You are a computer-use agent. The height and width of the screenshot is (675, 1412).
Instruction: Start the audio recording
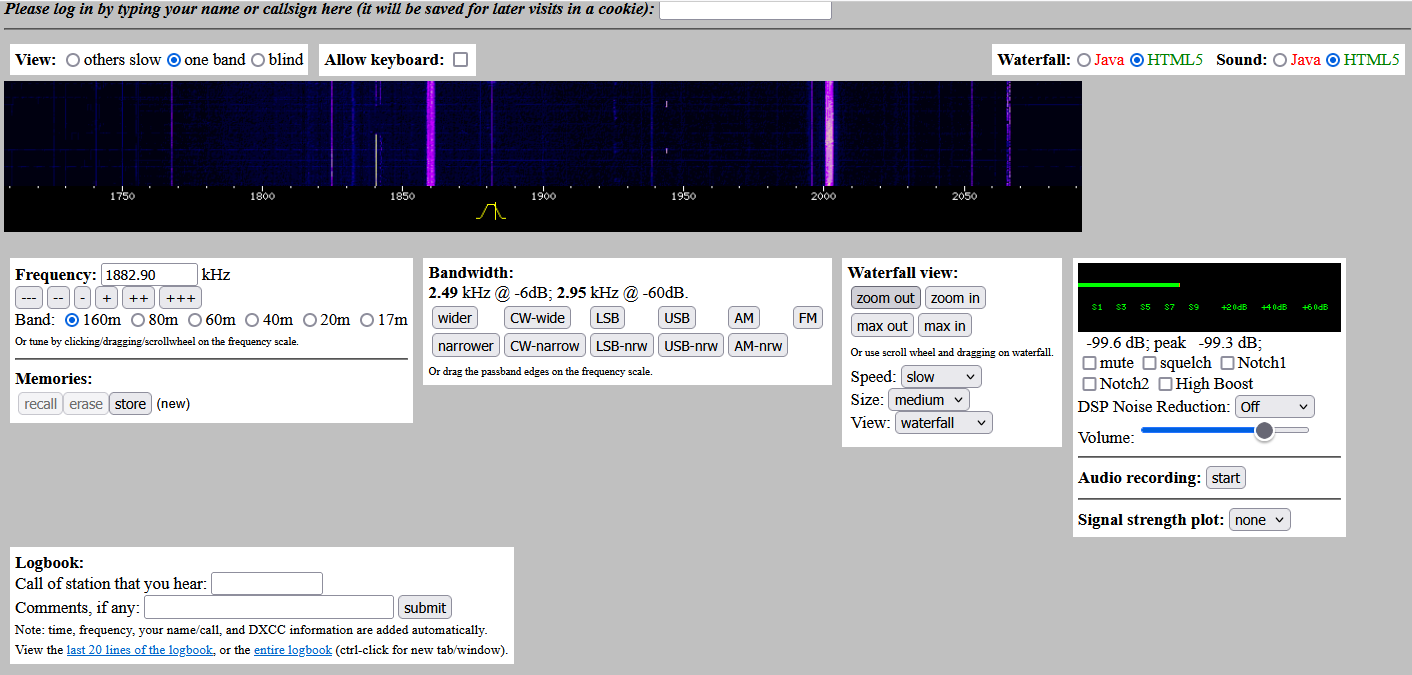pos(1225,478)
